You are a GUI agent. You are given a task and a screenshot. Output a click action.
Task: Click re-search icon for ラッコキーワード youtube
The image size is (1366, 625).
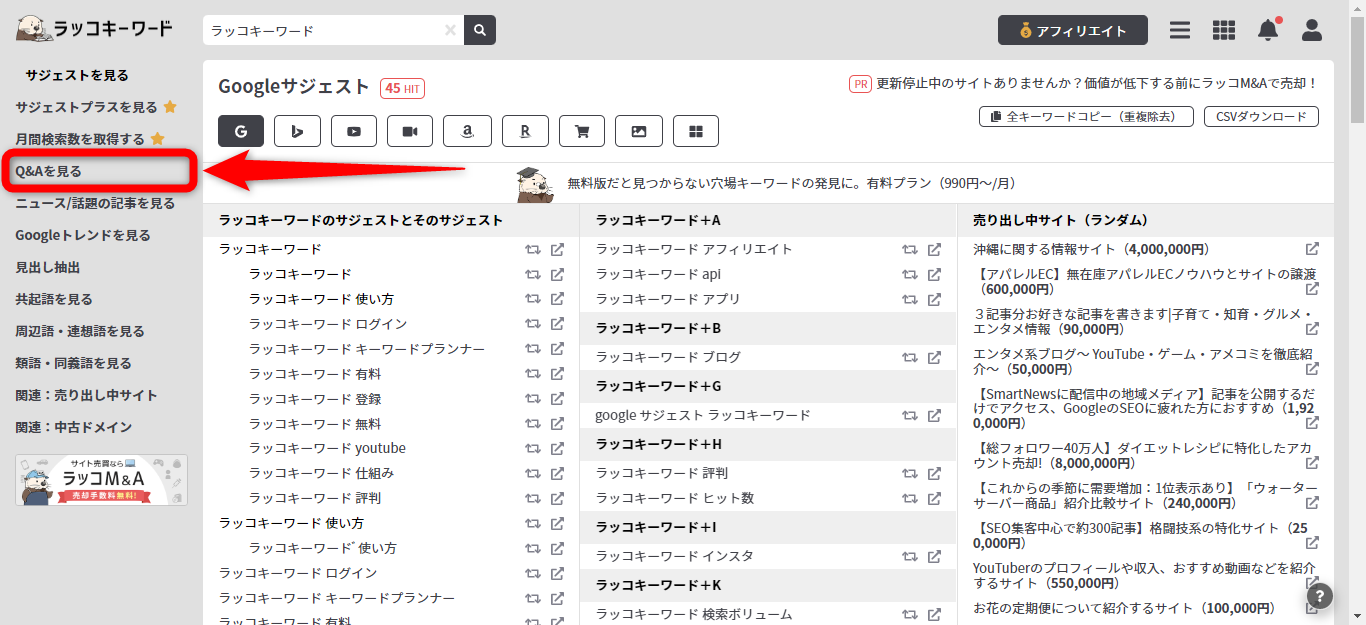533,448
